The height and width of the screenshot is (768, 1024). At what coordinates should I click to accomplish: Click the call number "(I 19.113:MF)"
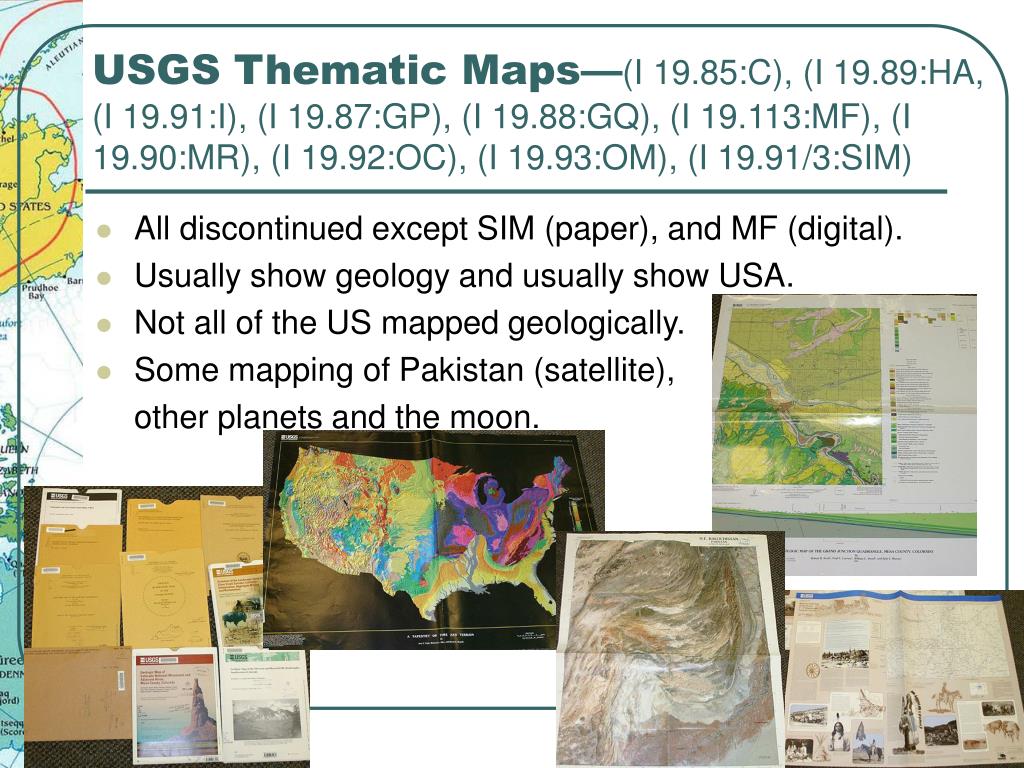coord(773,116)
